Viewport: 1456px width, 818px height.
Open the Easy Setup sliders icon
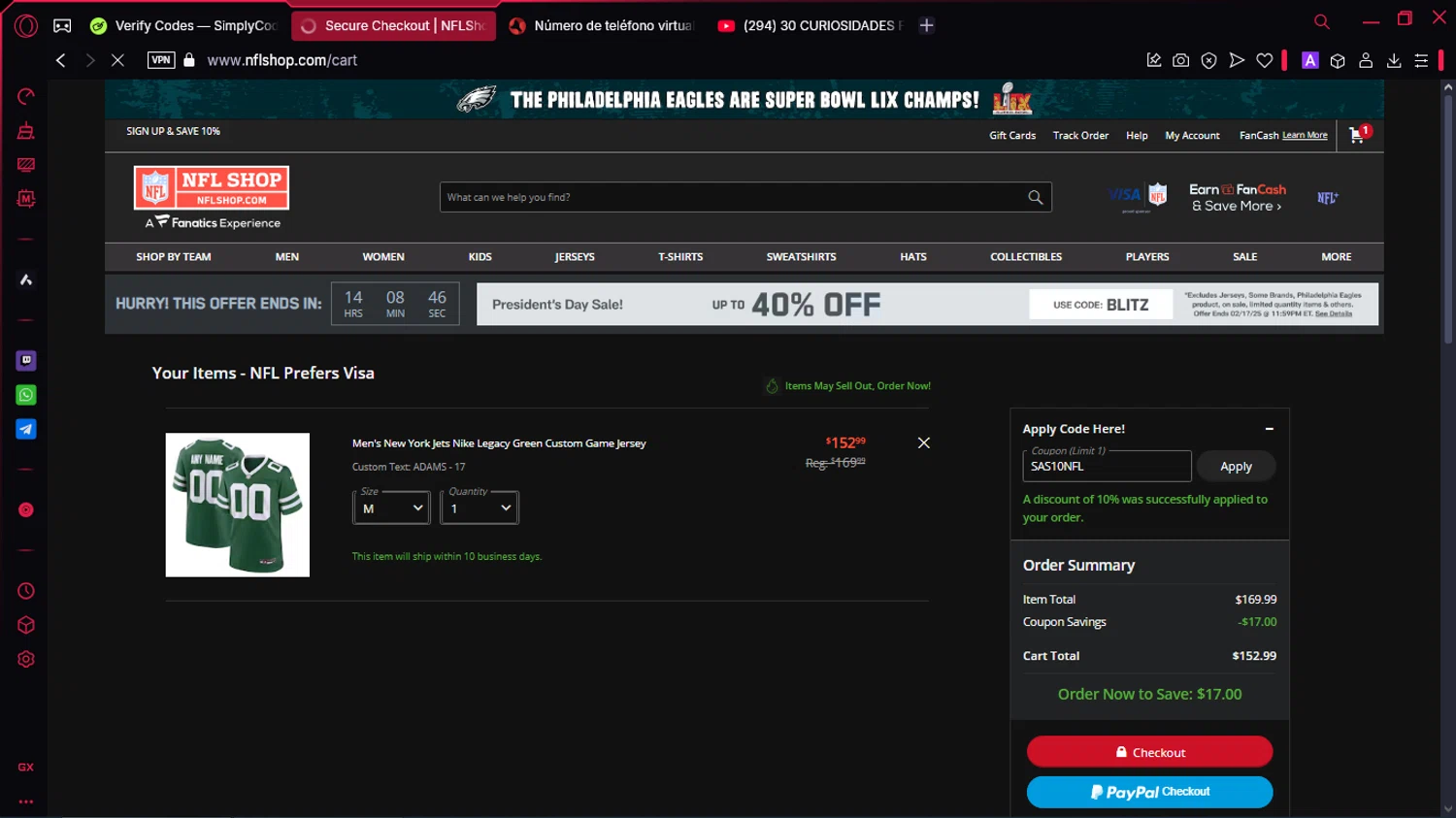point(1421,60)
